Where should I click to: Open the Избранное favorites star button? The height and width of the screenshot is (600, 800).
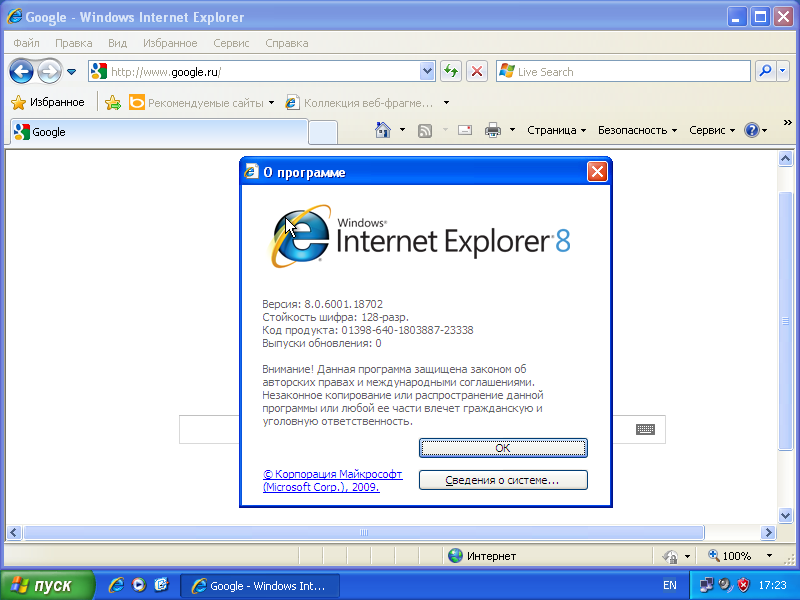point(47,103)
